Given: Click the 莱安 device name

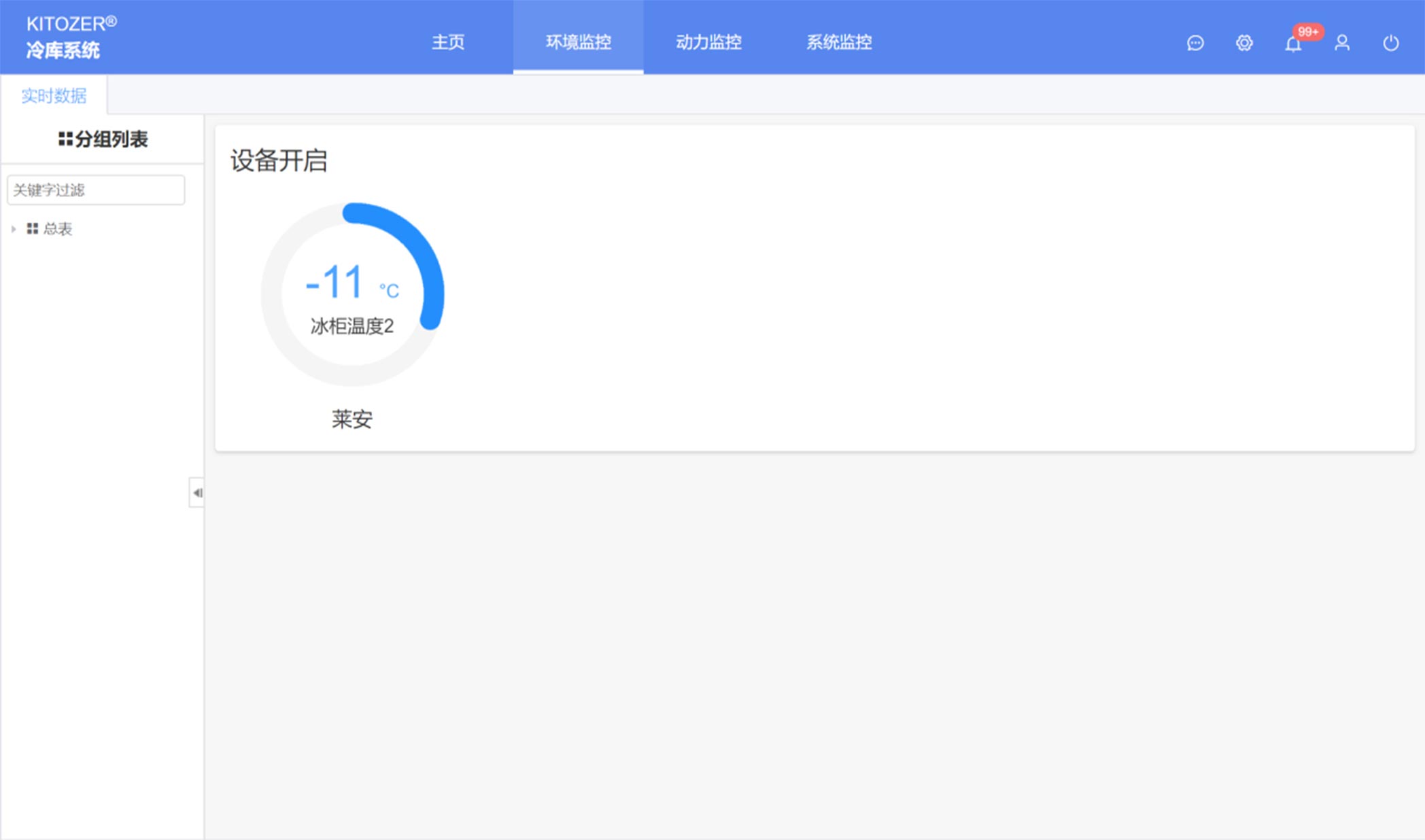Looking at the screenshot, I should pyautogui.click(x=352, y=419).
